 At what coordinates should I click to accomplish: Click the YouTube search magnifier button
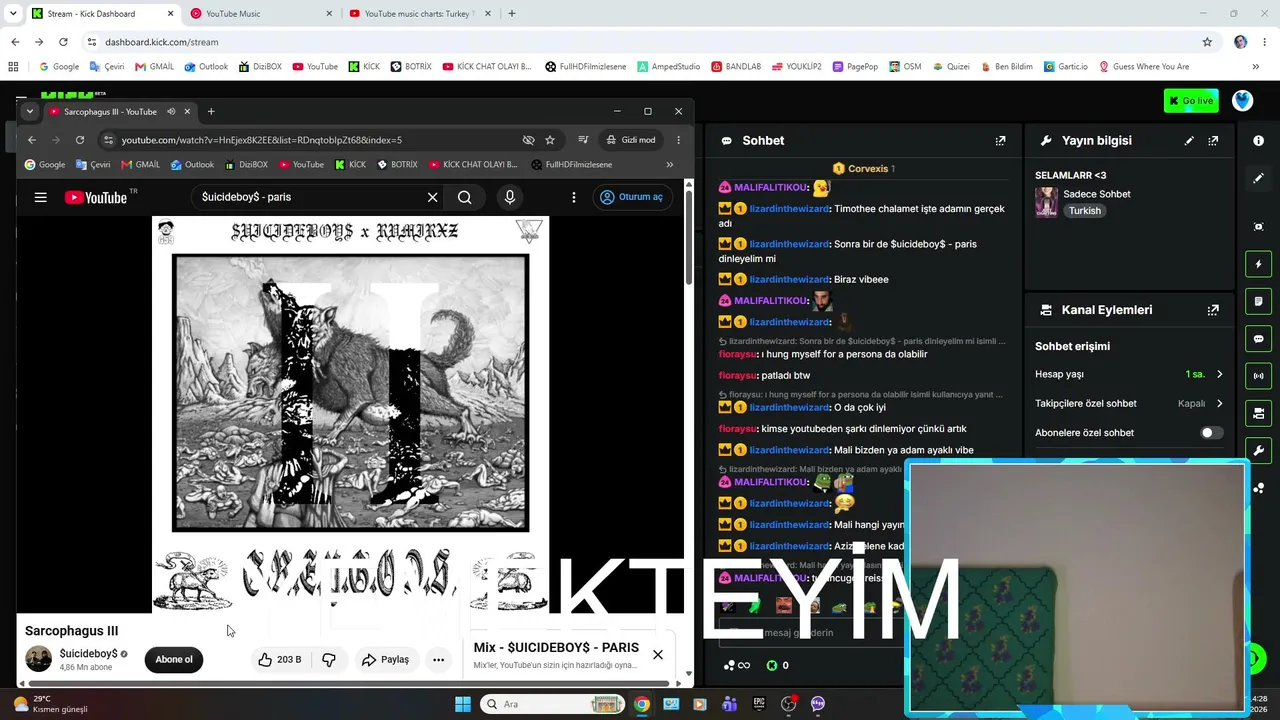click(465, 197)
